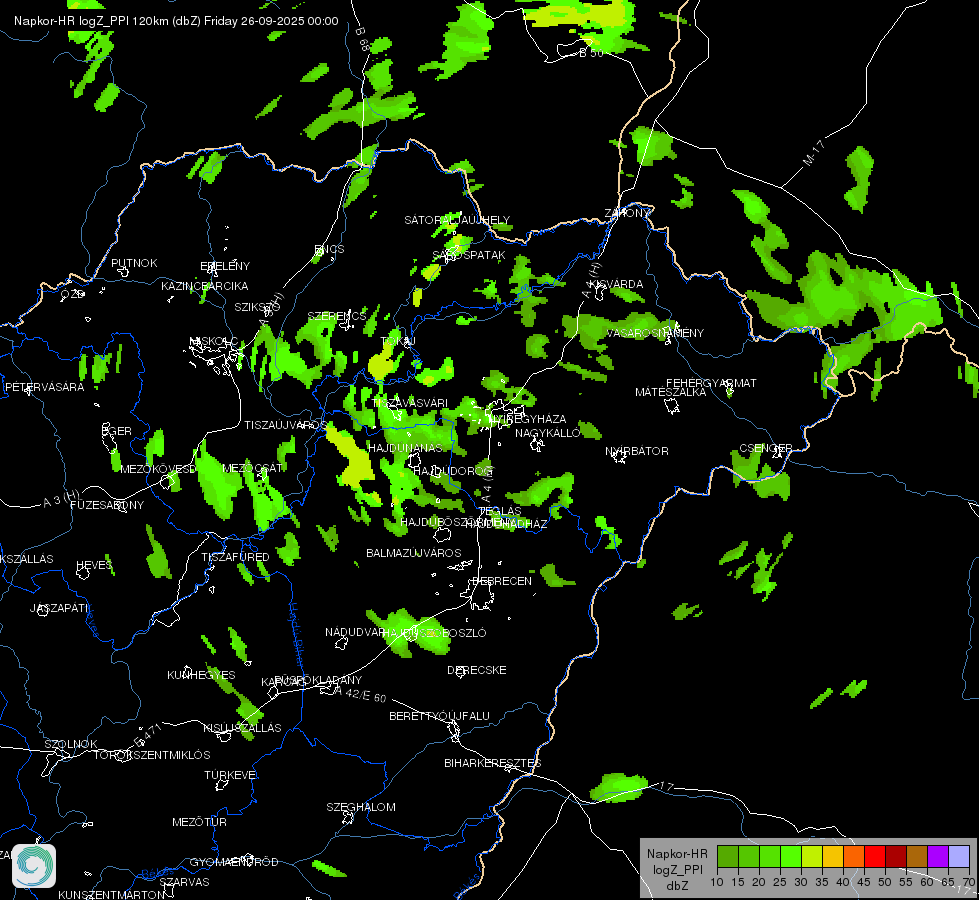The image size is (979, 900).
Task: Click the 55-60 dBZ brown legend swatch
Action: coord(917,857)
